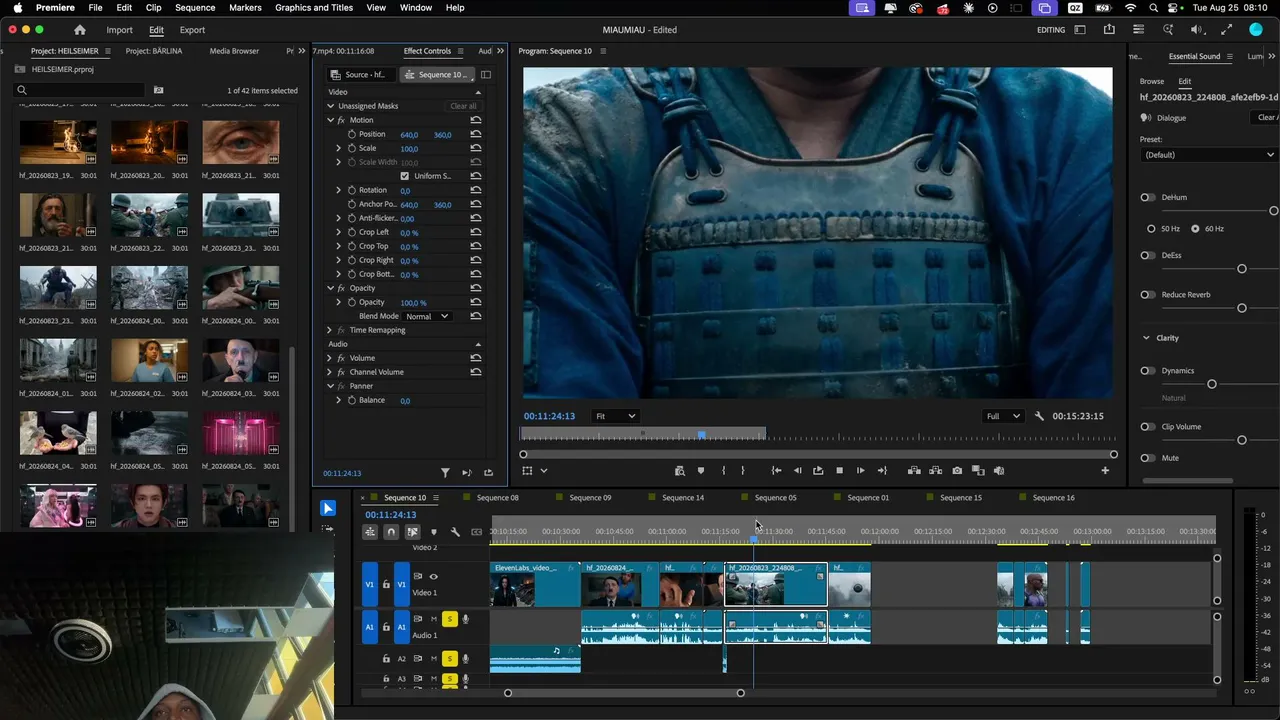Toggle Video 1 track visibility eye
The image size is (1280, 720).
(x=433, y=576)
